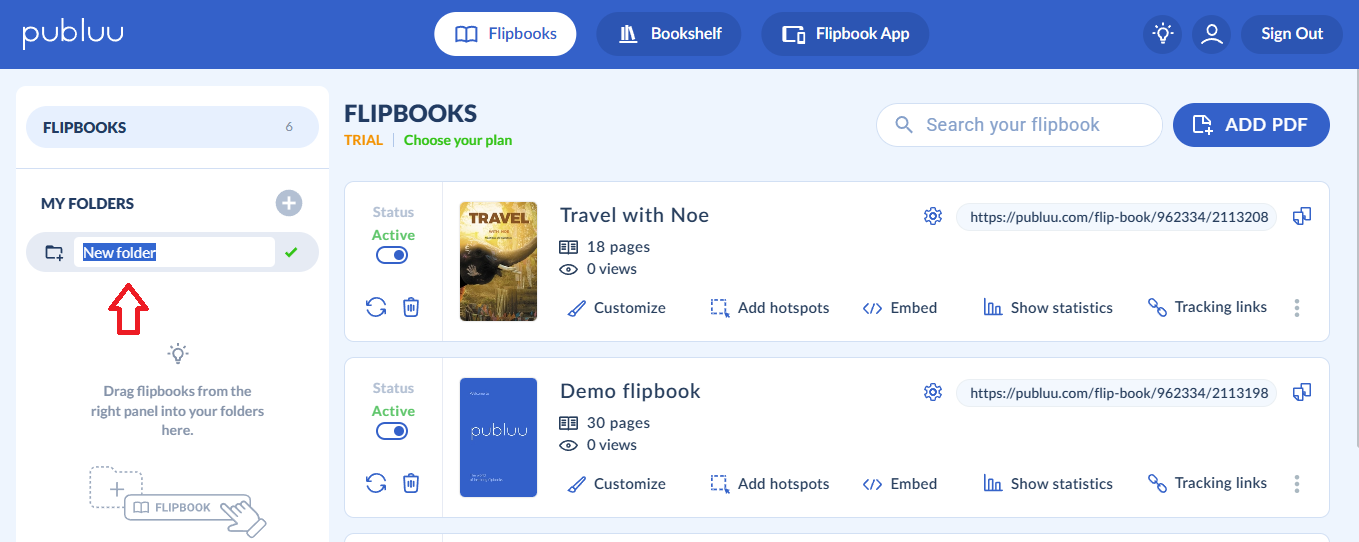Click the MY FOLDERS heading

point(87,203)
